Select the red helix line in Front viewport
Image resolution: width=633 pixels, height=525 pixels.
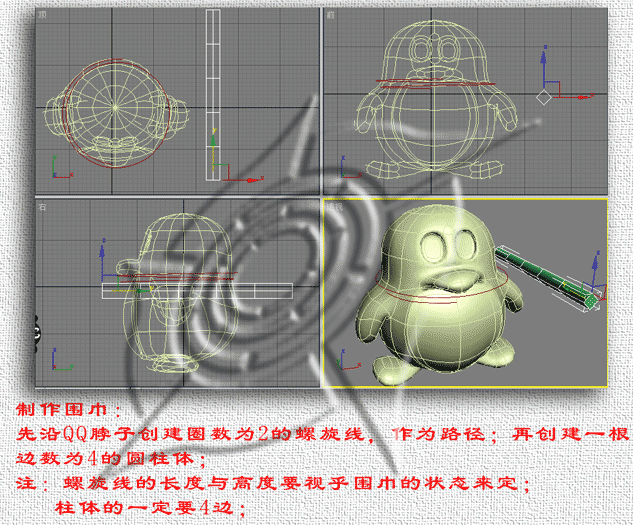click(x=435, y=84)
